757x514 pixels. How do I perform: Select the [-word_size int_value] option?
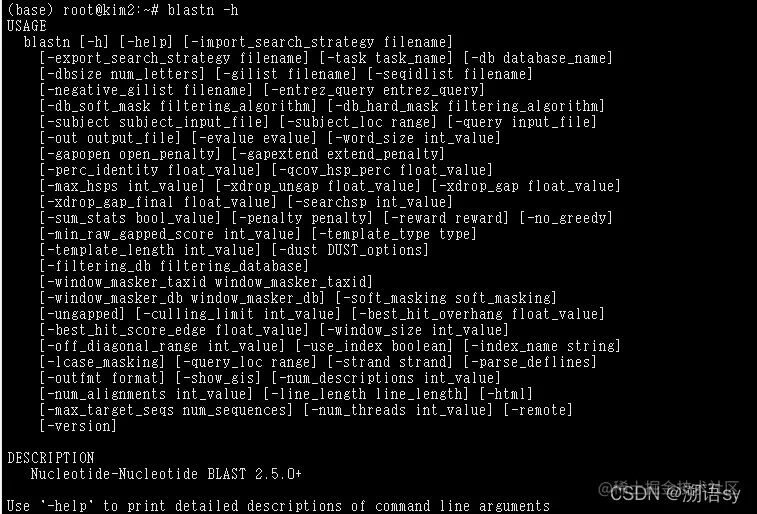[x=414, y=139]
